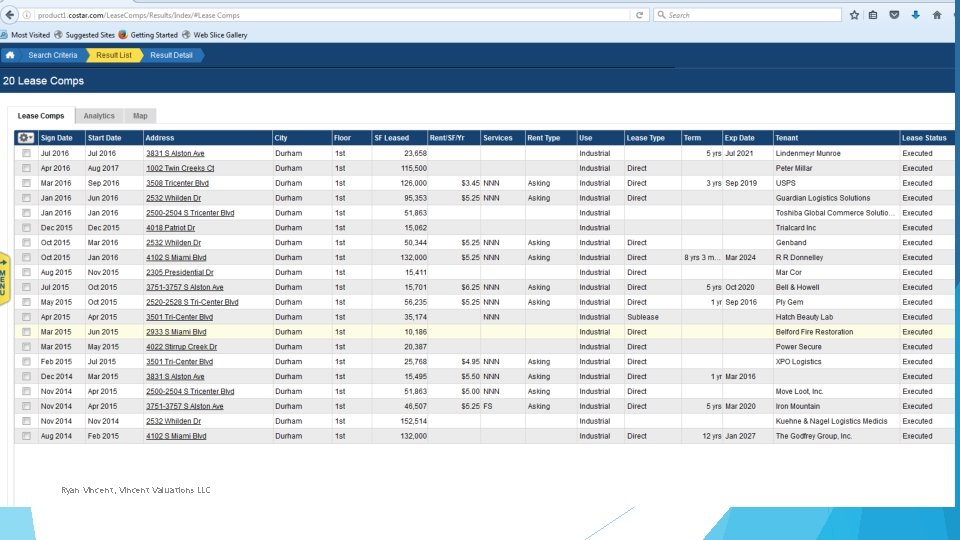Screen dimensions: 960x540
Task: Open the 2933 S Miami Blvd address link
Action: (176, 332)
